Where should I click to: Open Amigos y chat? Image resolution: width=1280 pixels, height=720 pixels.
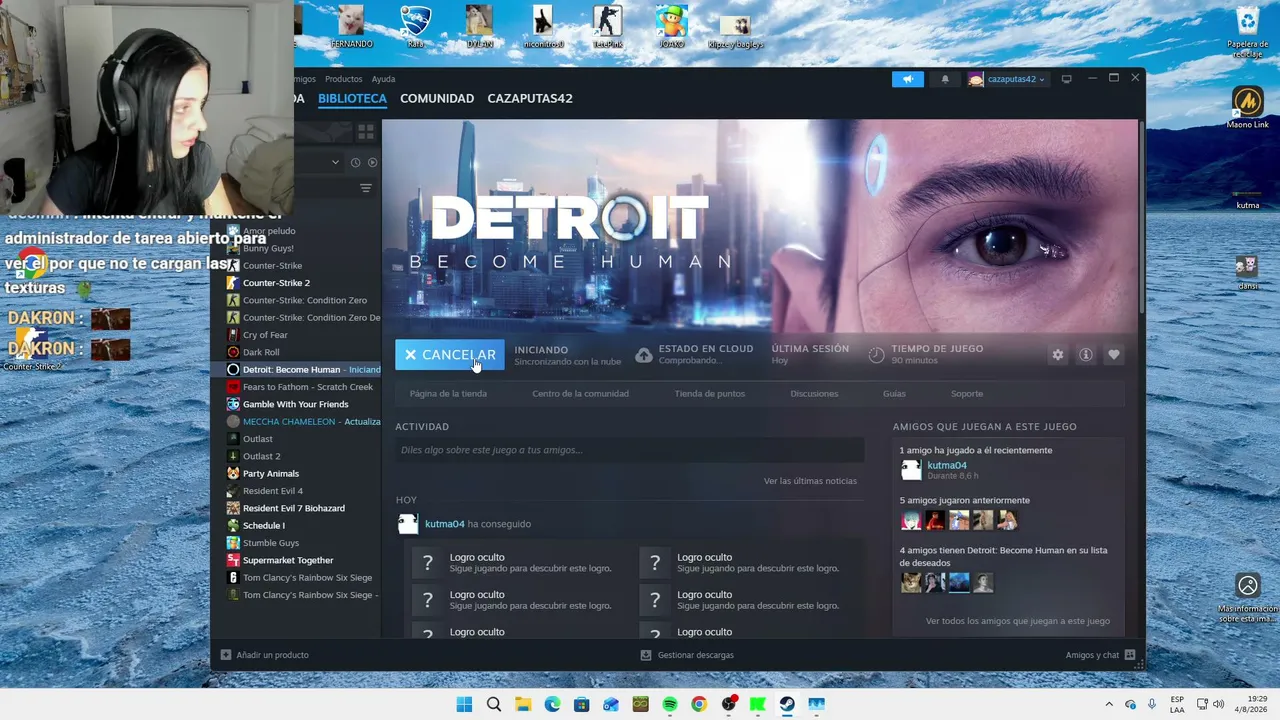tap(1100, 655)
